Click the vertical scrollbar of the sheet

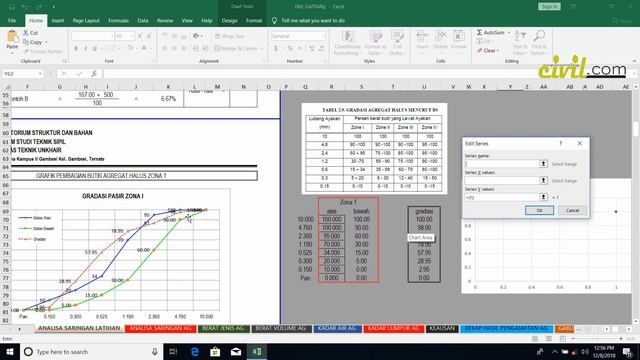[x=635, y=204]
